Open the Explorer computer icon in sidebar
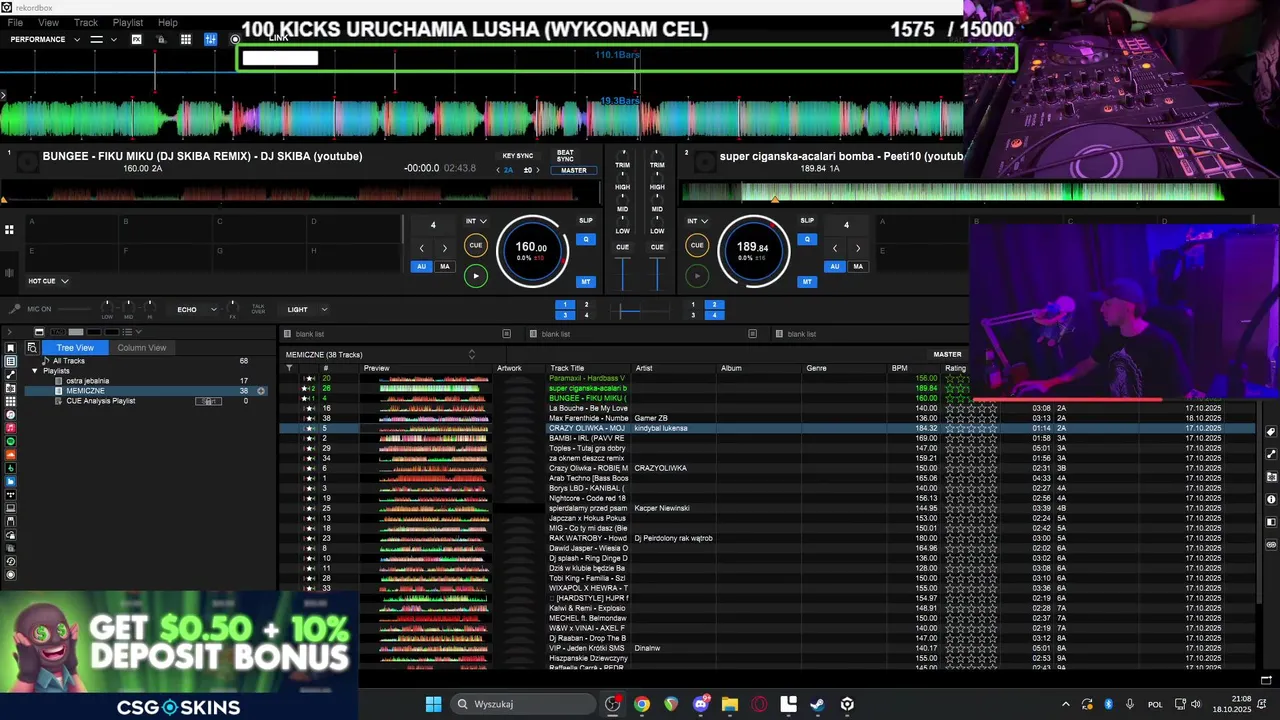 pos(11,507)
